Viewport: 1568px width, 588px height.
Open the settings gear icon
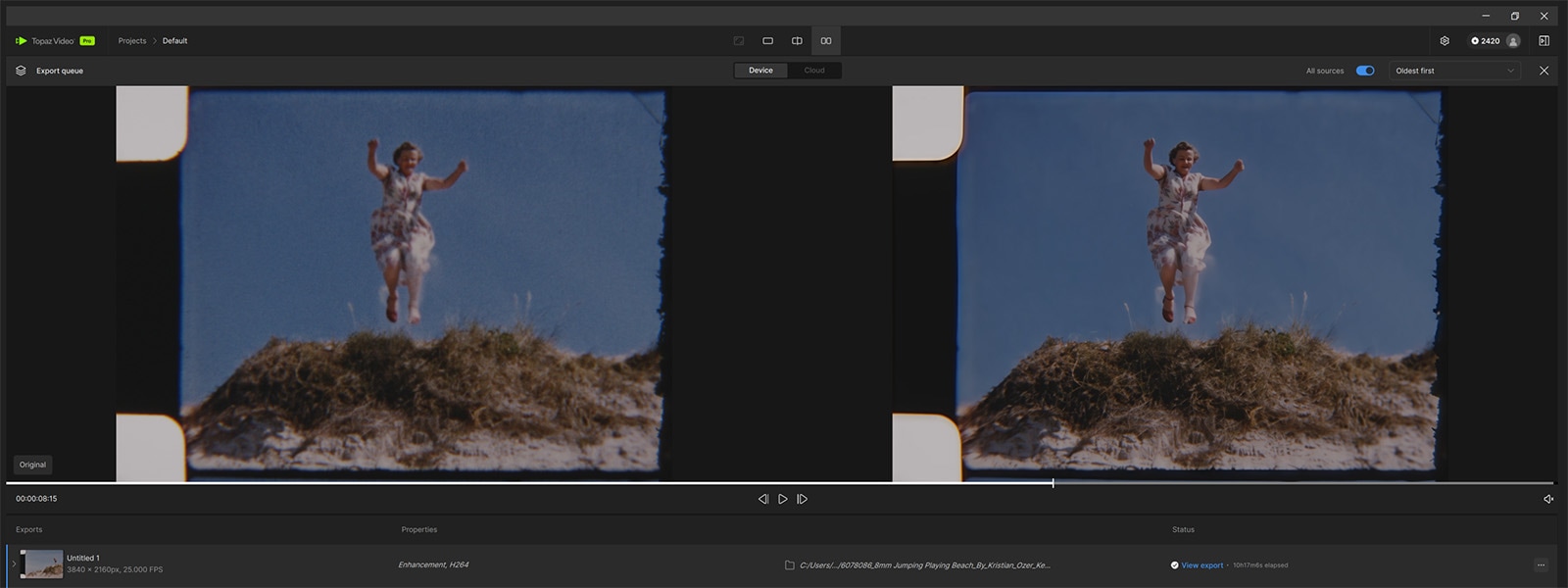click(x=1445, y=41)
